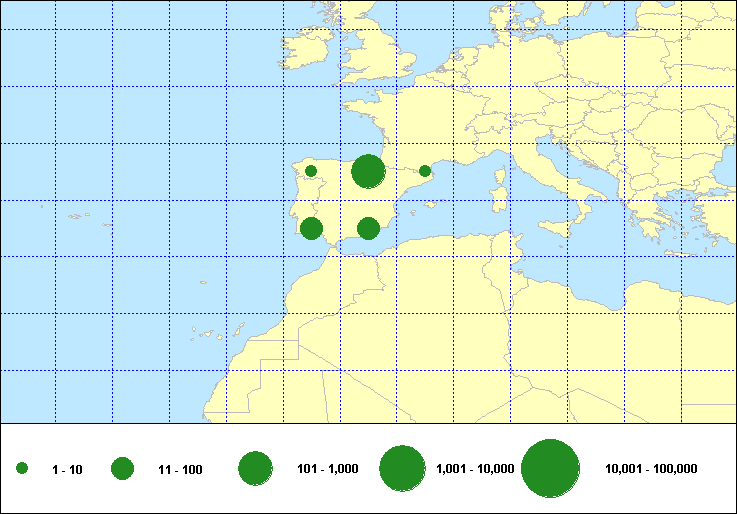Click the largest green circle in northern Spain
Screen dimensions: 737x514
pyautogui.click(x=369, y=171)
